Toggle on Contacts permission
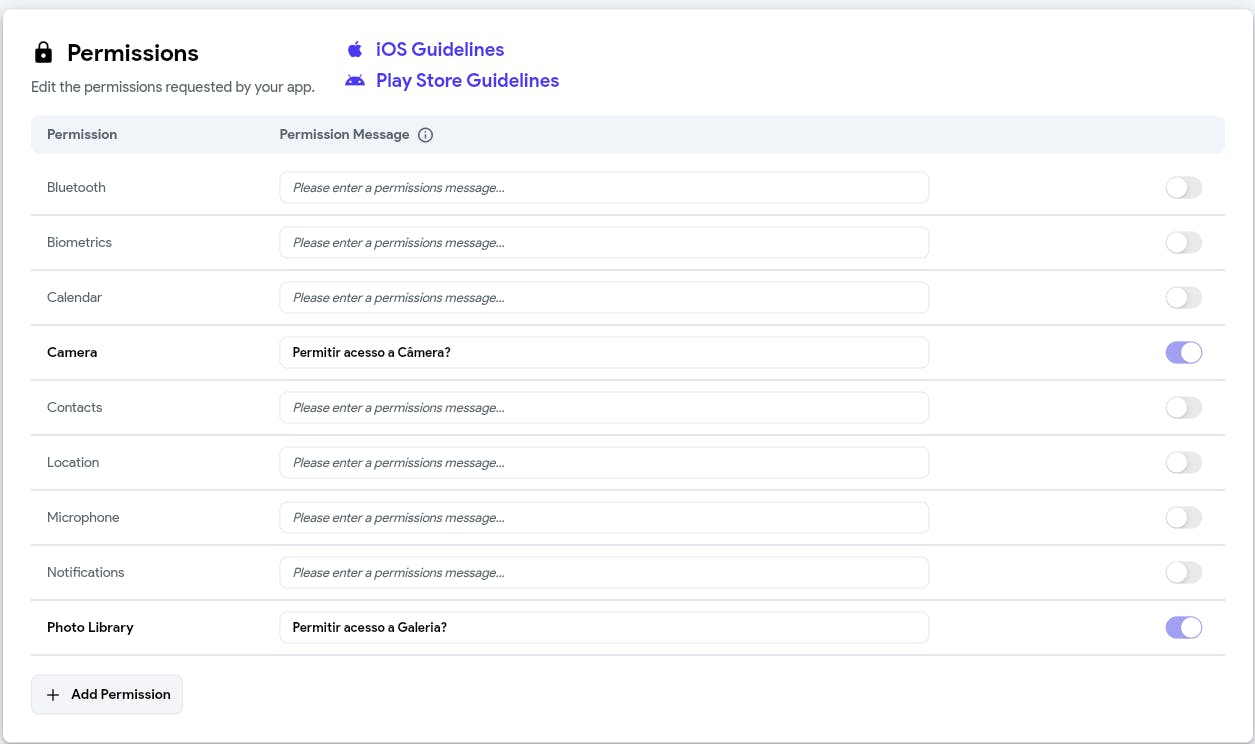Screen dimensions: 1255x744 point(1183,408)
